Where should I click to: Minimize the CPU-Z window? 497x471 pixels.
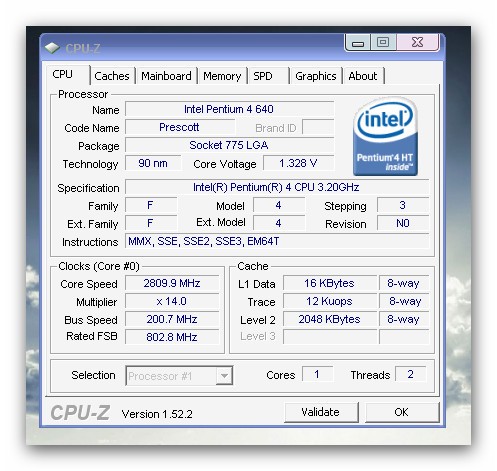[x=358, y=43]
